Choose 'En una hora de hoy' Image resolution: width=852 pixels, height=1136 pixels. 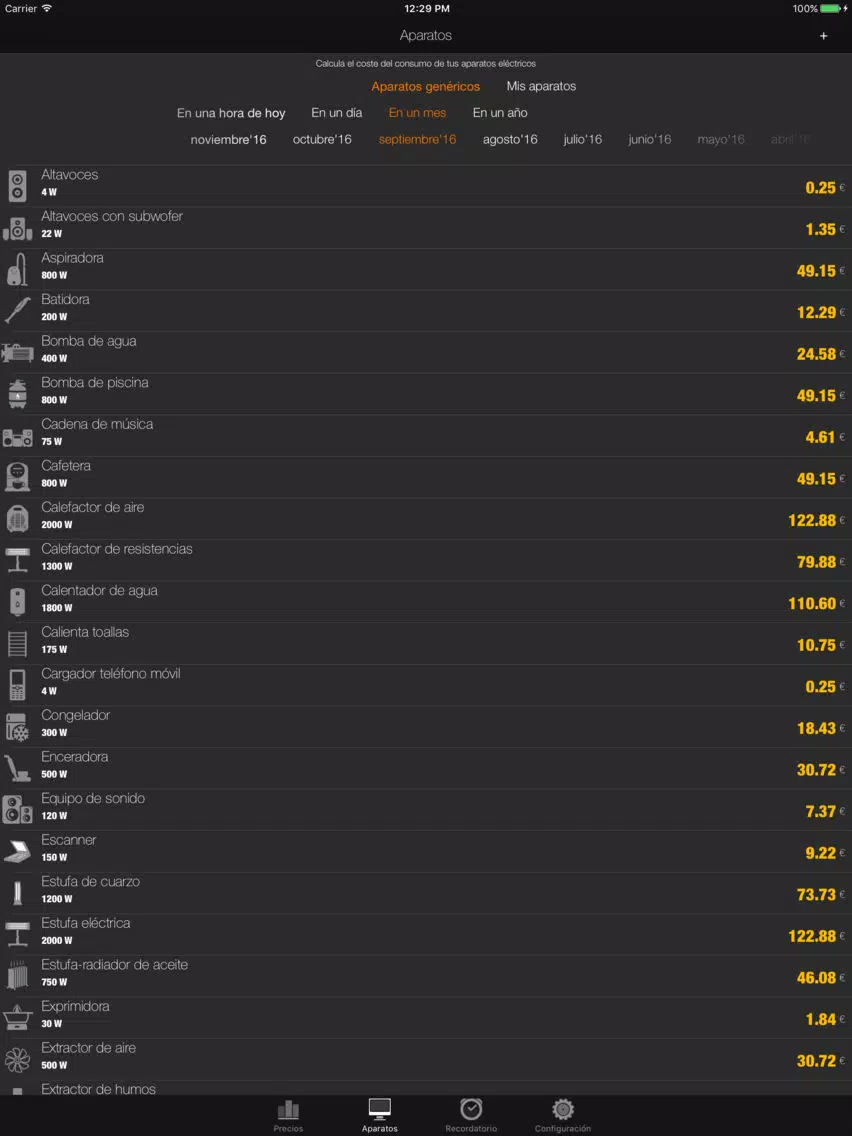coord(231,114)
